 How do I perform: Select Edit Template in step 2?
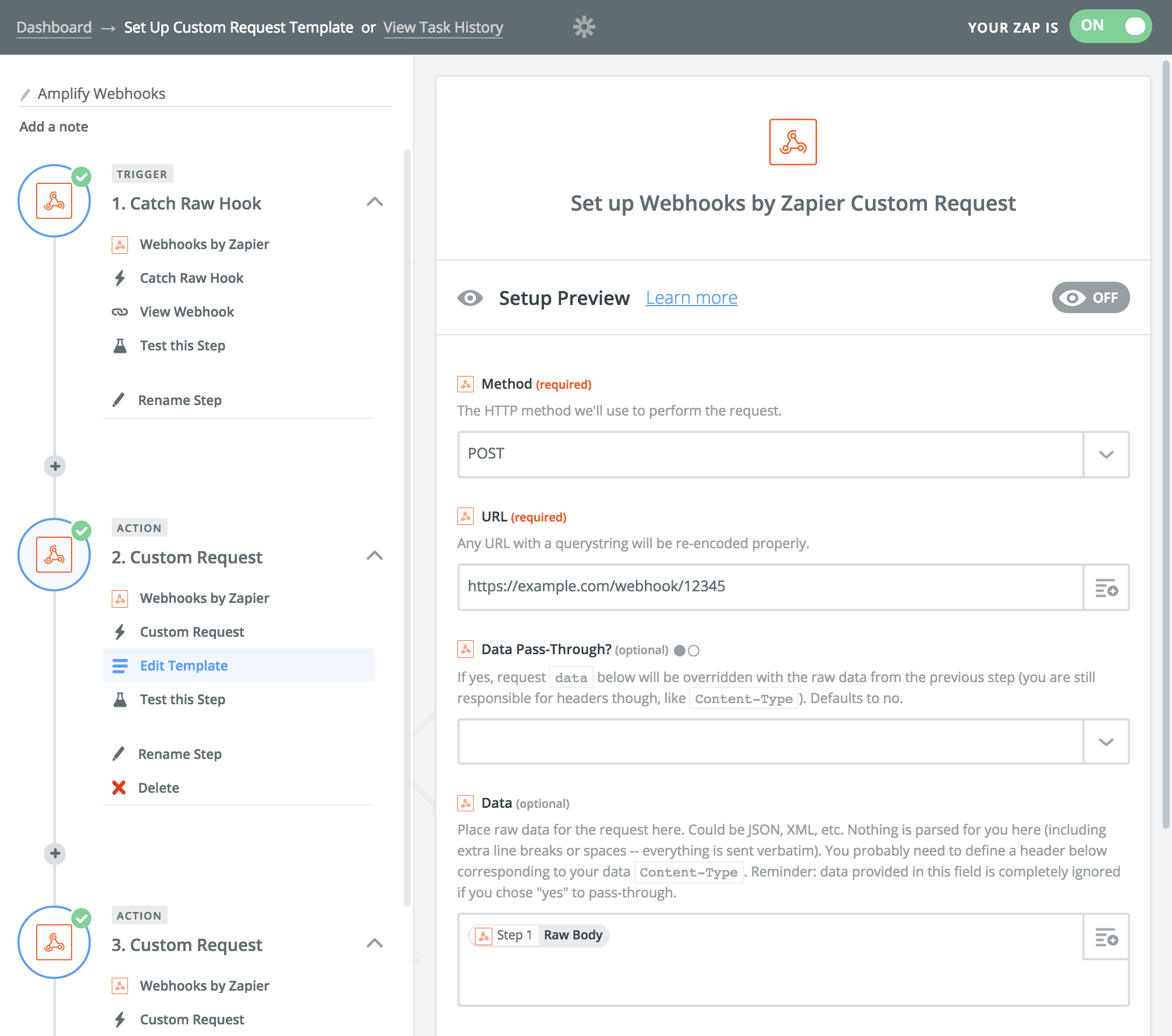[x=184, y=666]
